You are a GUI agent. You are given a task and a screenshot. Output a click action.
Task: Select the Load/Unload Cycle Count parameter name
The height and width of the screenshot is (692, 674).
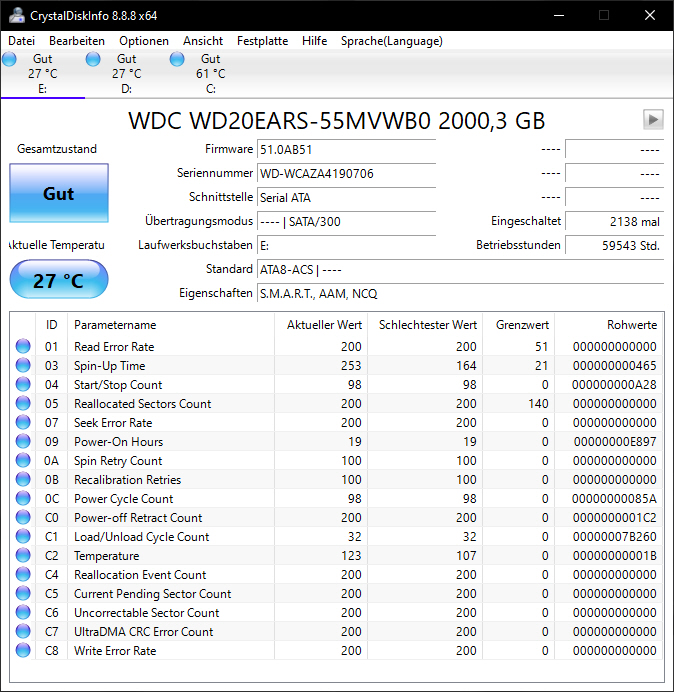tap(141, 537)
